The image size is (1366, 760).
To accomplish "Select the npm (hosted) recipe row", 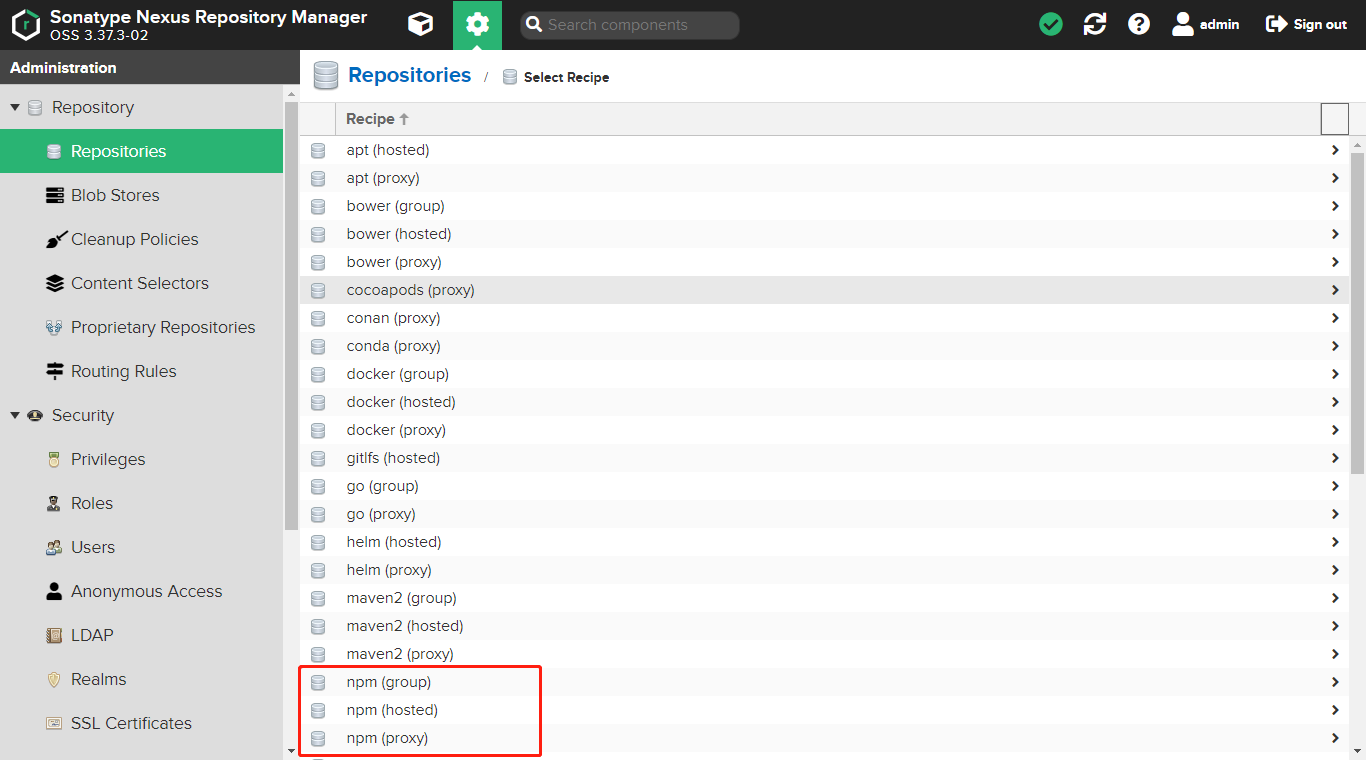I will tap(825, 710).
